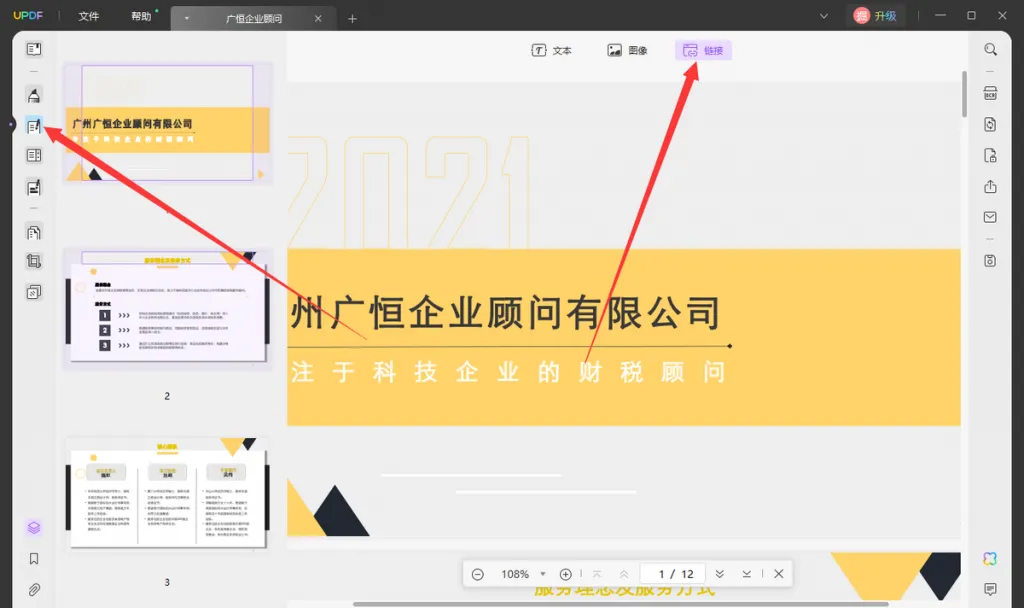Open the 帮助 menu
The width and height of the screenshot is (1024, 608).
click(x=141, y=16)
